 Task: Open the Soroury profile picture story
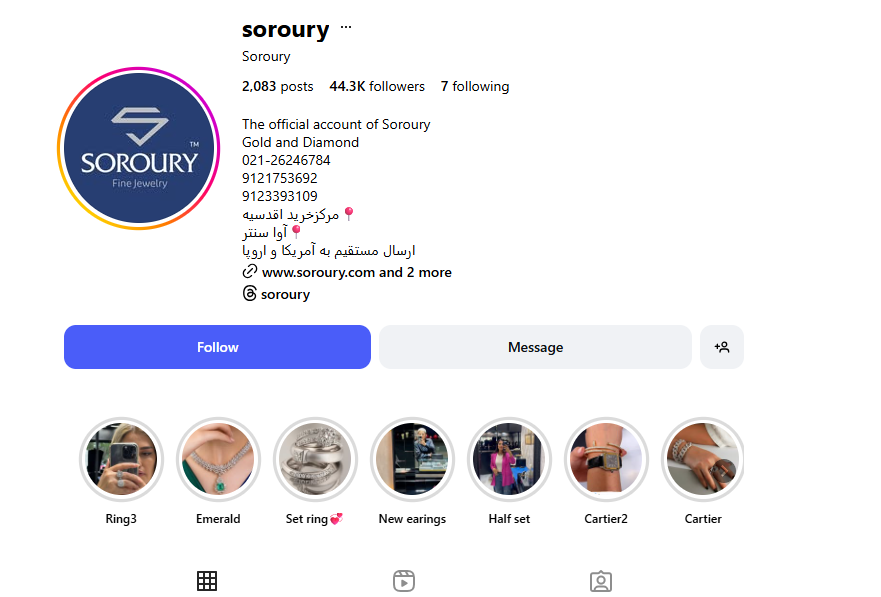coord(139,148)
